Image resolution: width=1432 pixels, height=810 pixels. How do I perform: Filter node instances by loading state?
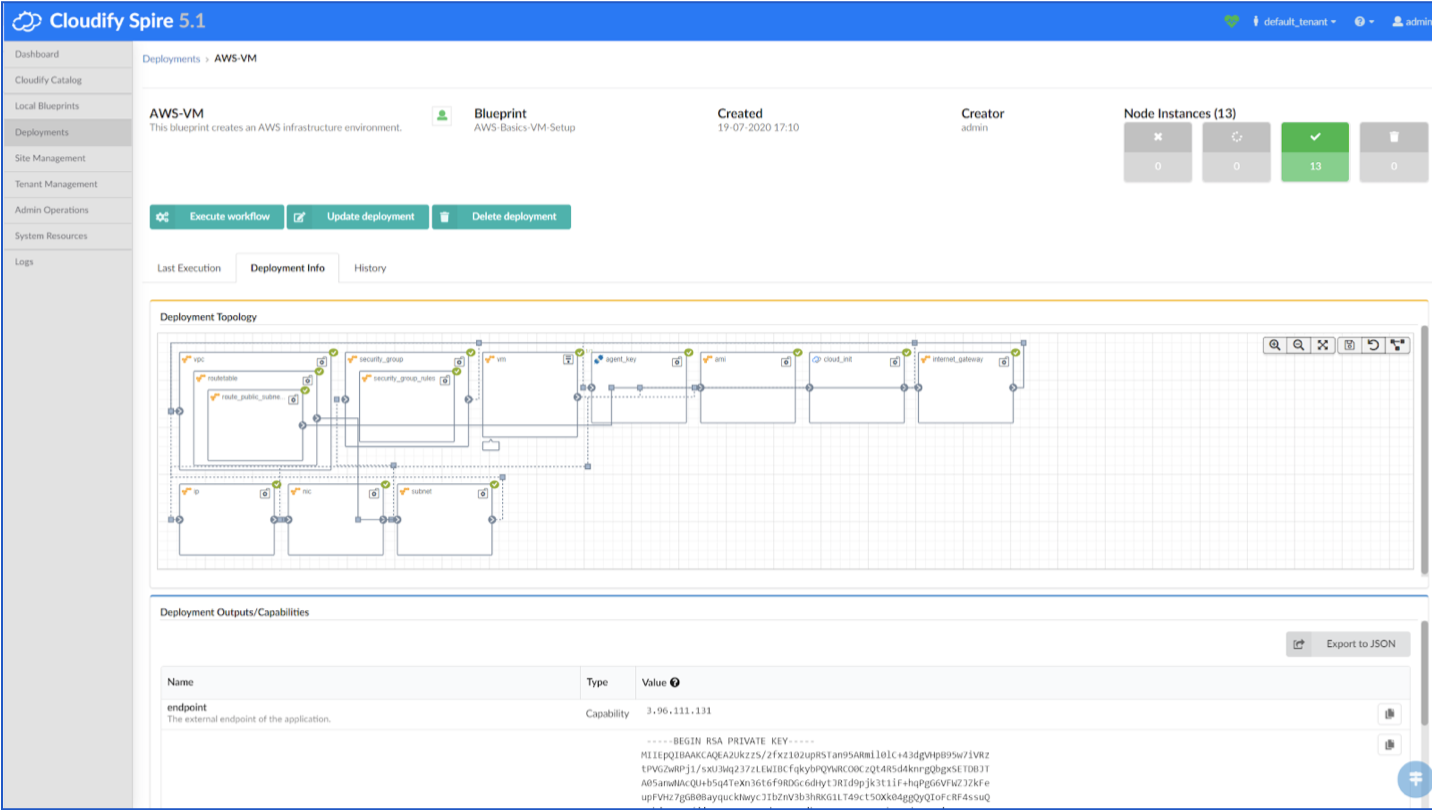(1236, 152)
